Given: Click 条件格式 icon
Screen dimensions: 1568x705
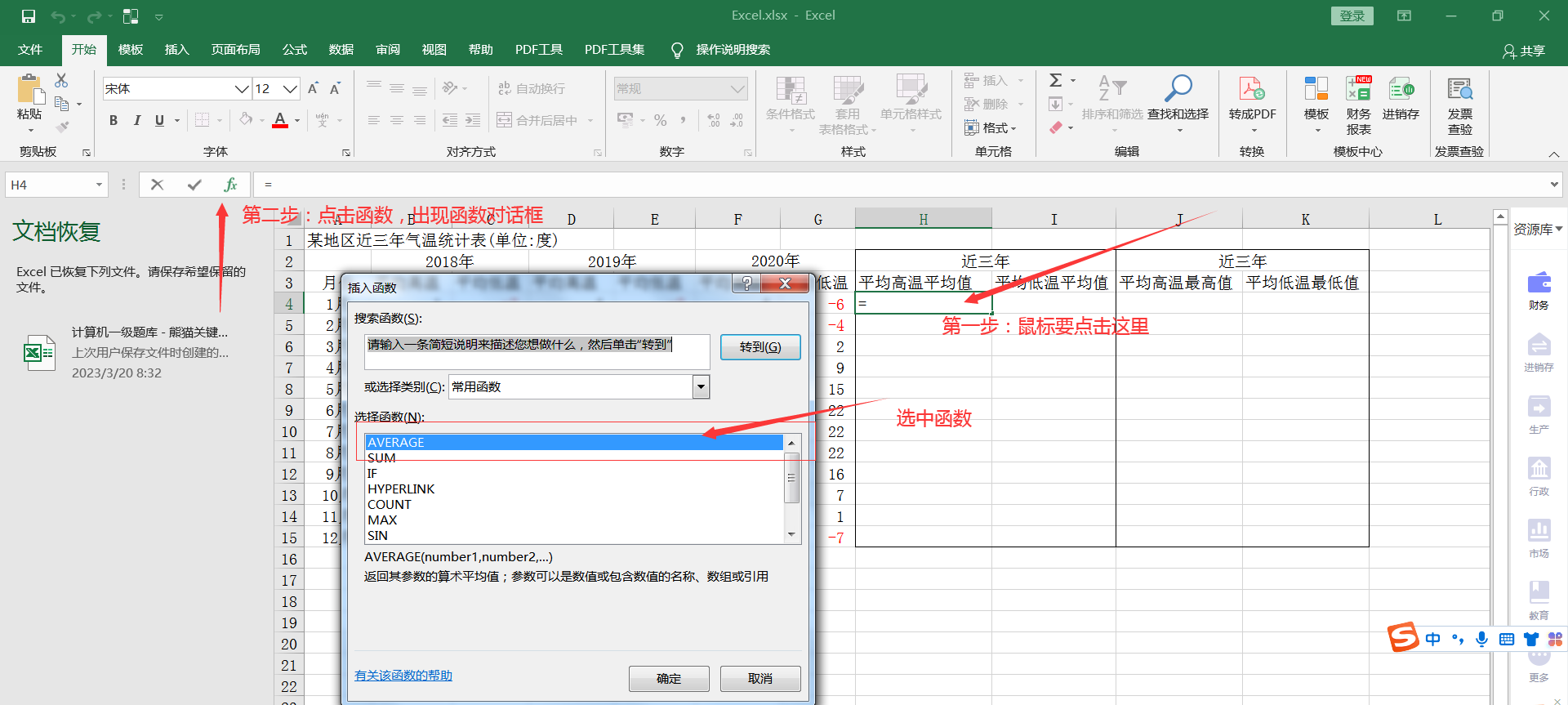Looking at the screenshot, I should [791, 89].
